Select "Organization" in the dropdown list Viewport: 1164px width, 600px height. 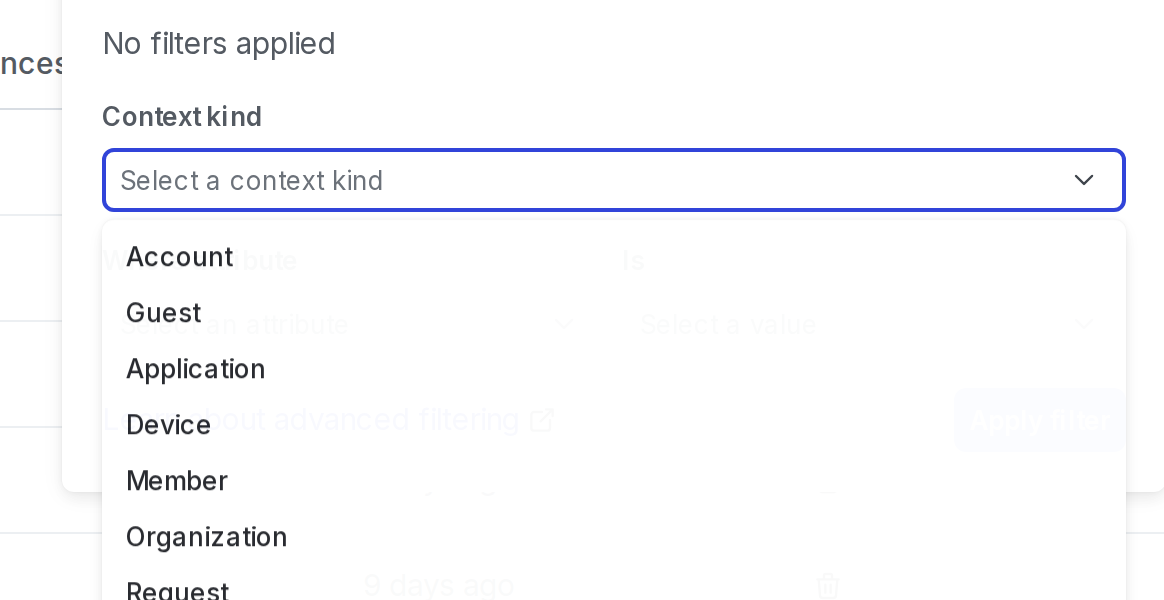[206, 537]
